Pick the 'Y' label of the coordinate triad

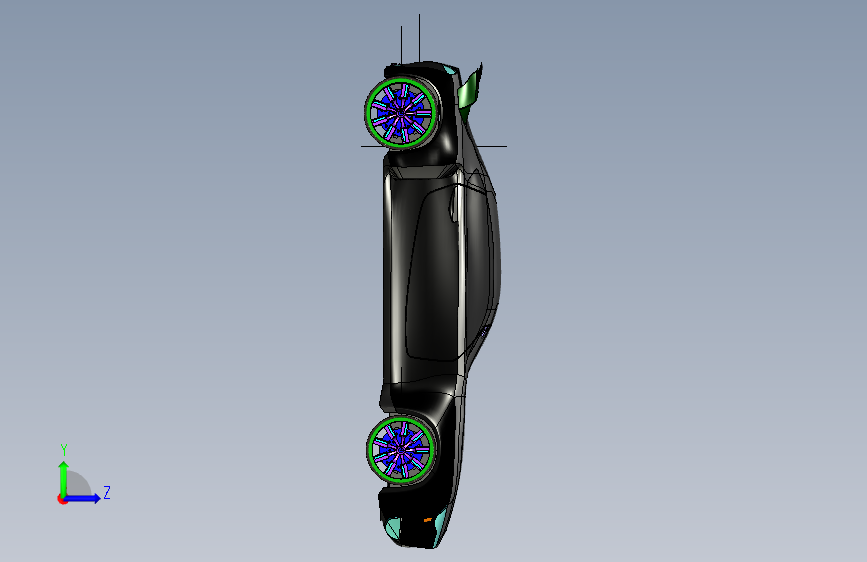pyautogui.click(x=64, y=450)
